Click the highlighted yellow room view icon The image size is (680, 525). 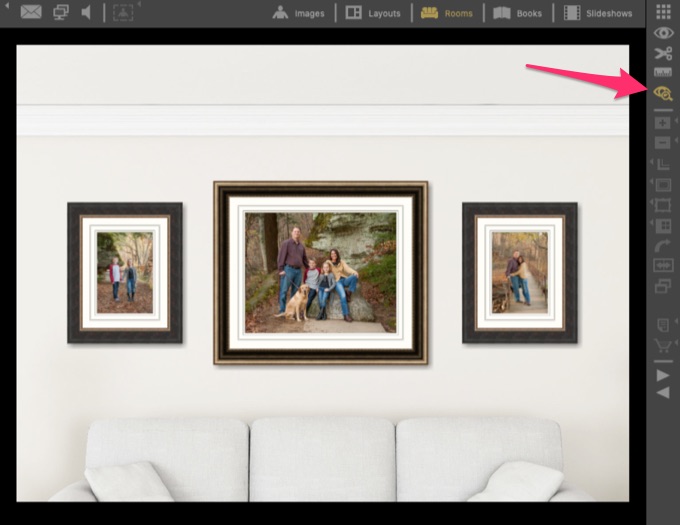coord(662,93)
